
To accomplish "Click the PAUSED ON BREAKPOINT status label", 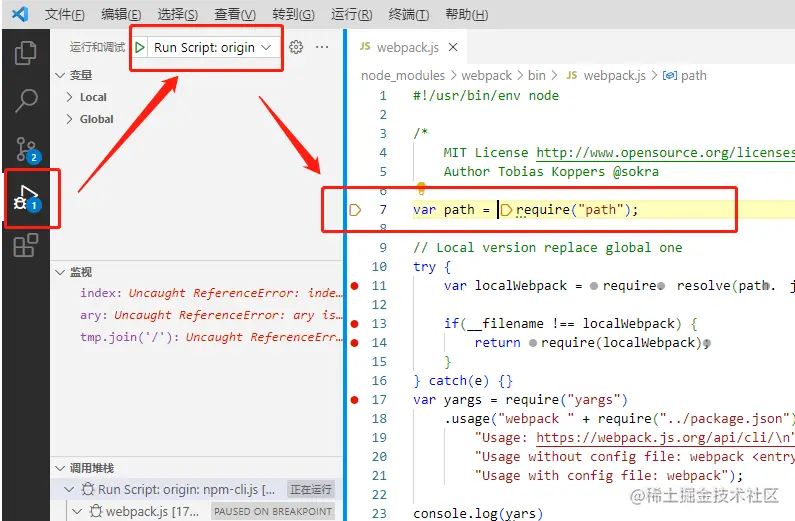I will pyautogui.click(x=273, y=511).
